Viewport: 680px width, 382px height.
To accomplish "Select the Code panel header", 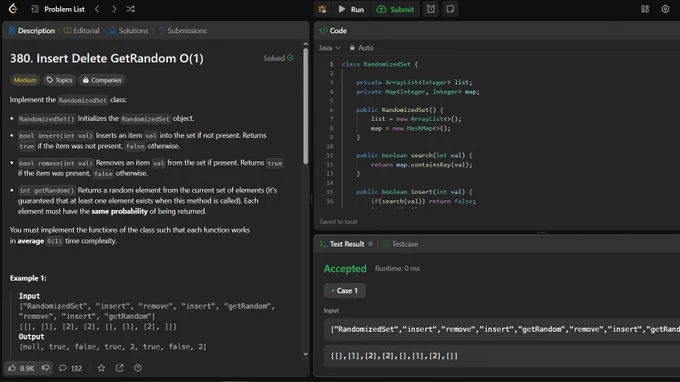I will pos(333,31).
